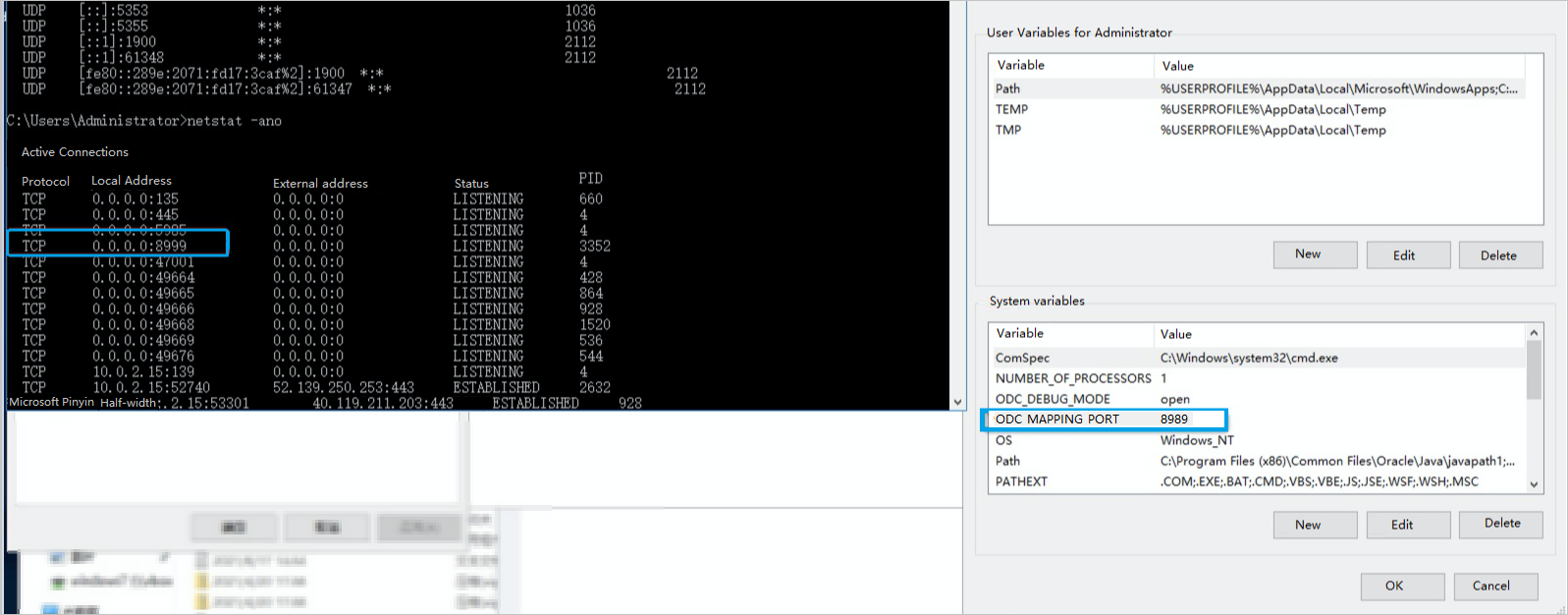Click New under User Variables for Administrator
Screen dimensions: 1568x615
(1315, 254)
